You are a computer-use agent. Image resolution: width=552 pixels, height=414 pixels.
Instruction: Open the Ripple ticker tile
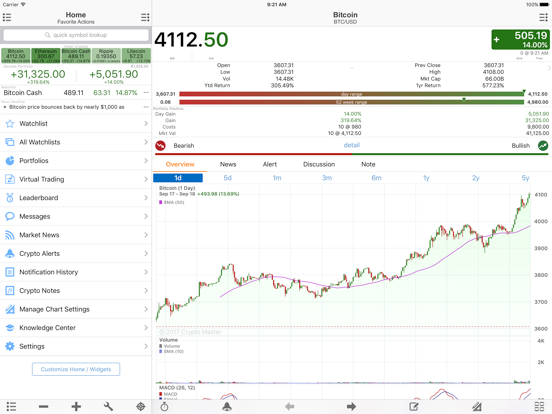click(x=106, y=56)
